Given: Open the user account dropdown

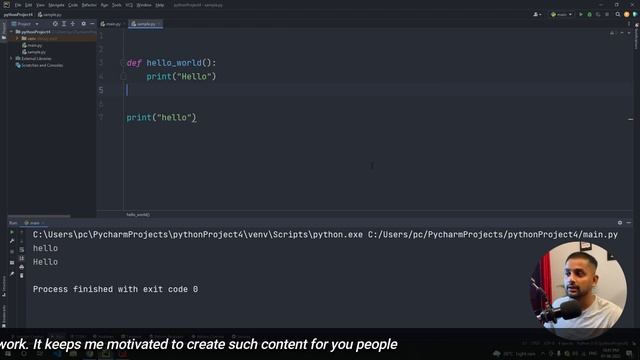Looking at the screenshot, I should pyautogui.click(x=537, y=15).
